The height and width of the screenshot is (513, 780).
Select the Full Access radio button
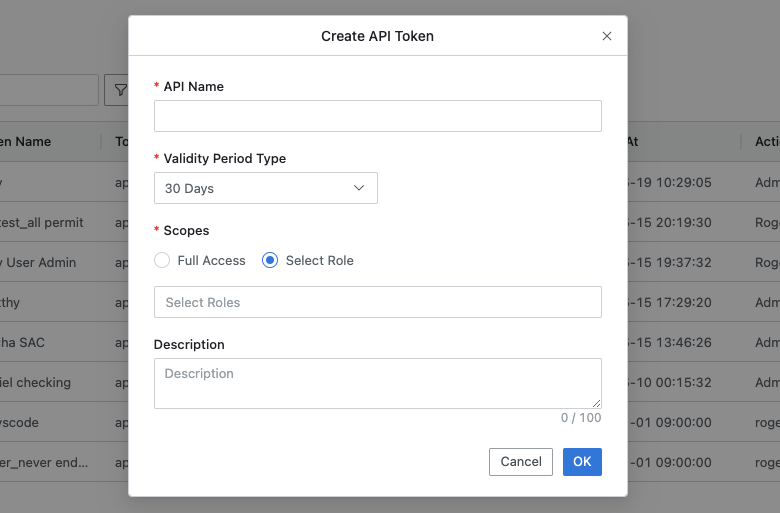(x=162, y=260)
